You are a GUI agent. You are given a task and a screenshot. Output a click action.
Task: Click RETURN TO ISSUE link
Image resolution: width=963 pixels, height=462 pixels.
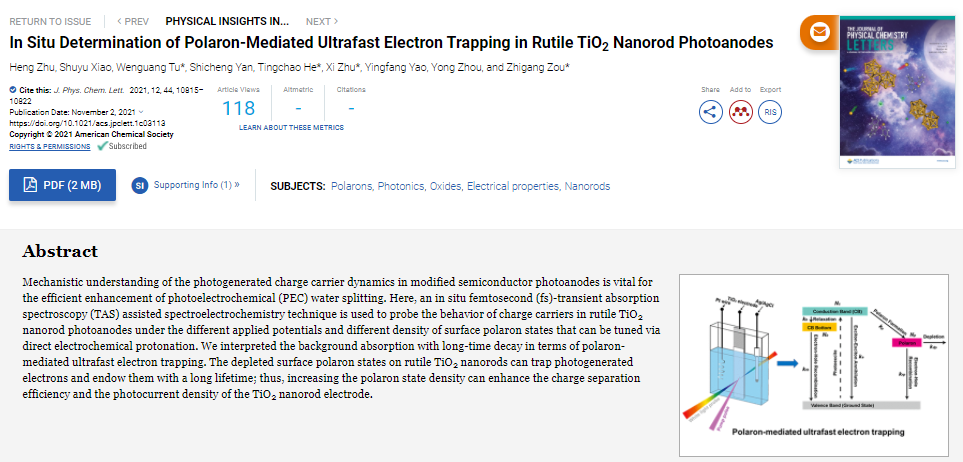click(x=50, y=21)
